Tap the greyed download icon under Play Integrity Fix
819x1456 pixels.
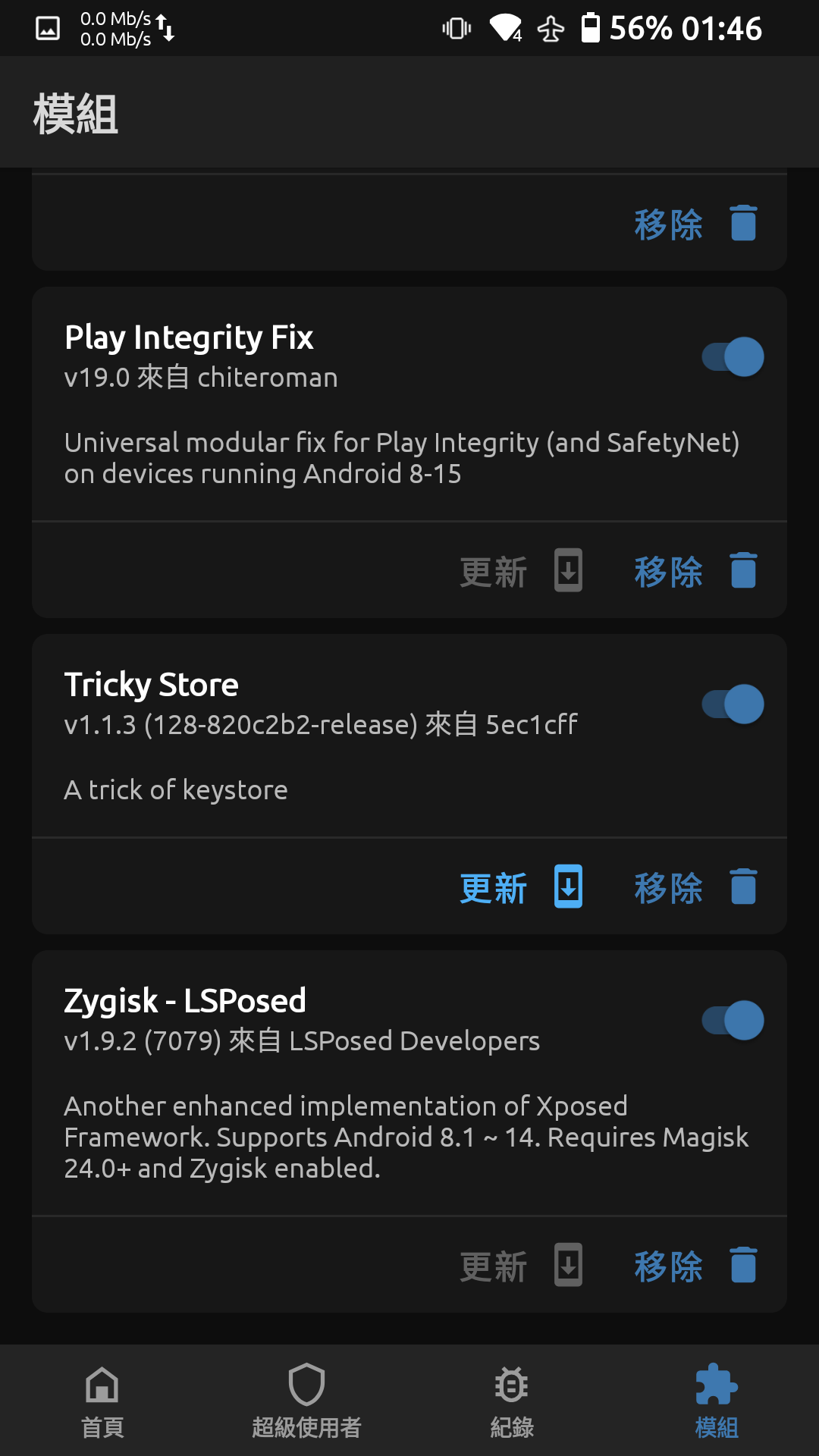click(x=568, y=570)
